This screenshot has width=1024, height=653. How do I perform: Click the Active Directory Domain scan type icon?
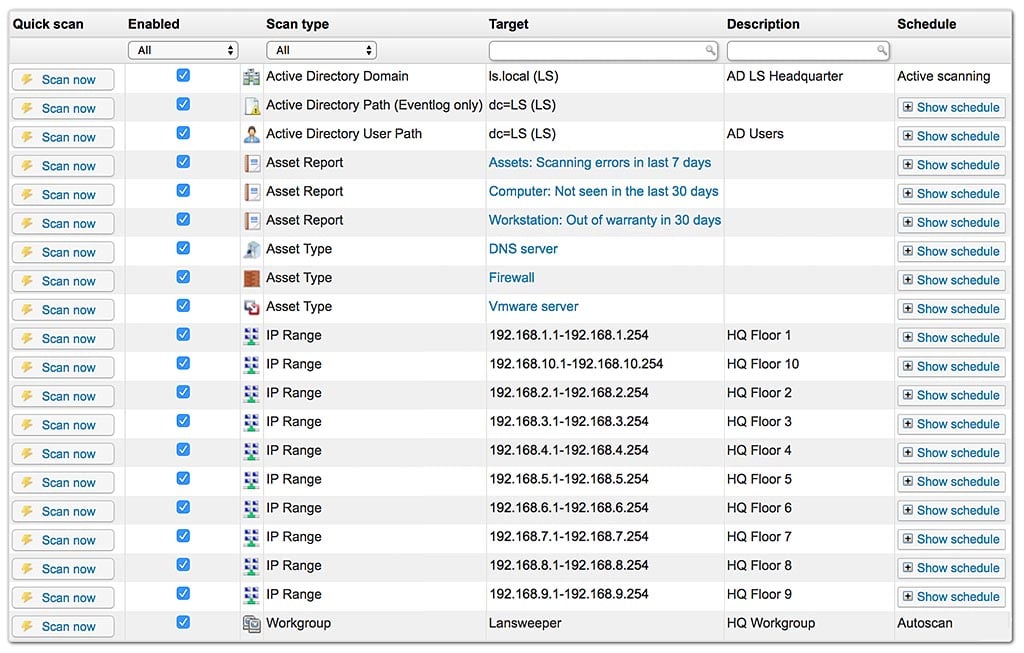[x=251, y=77]
